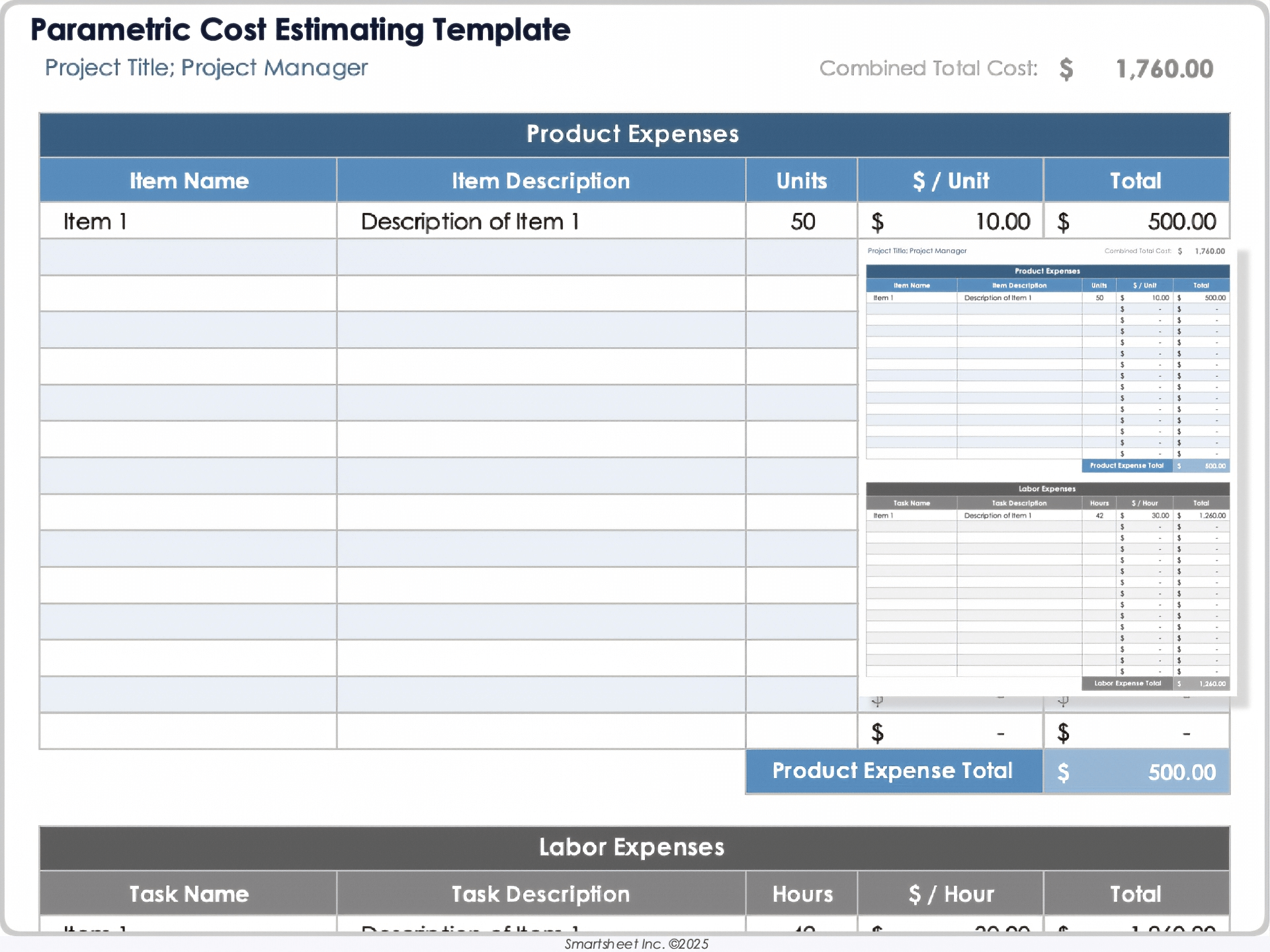Select the Item Name column header
This screenshot has width=1270, height=952.
(188, 180)
